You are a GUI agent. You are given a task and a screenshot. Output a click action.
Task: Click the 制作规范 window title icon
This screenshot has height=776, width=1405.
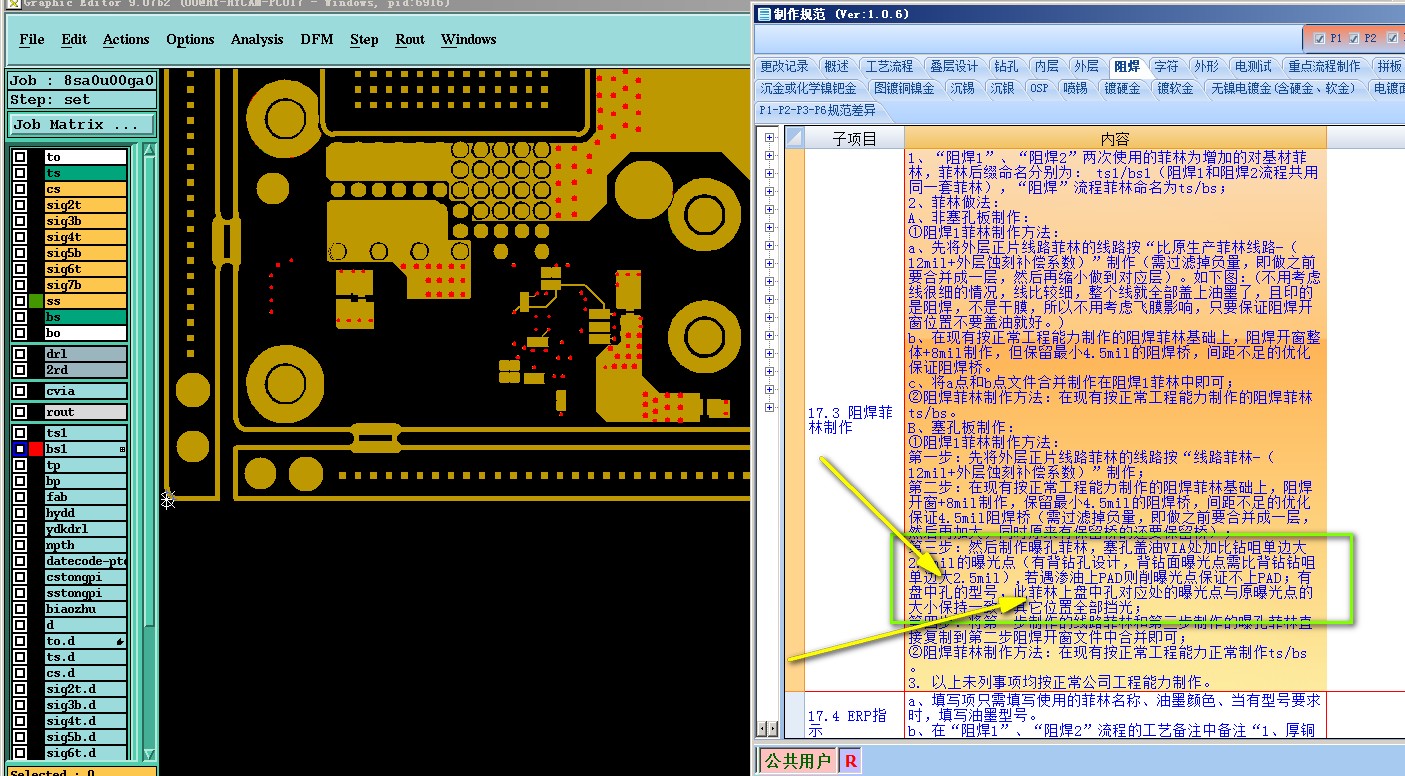coord(764,14)
